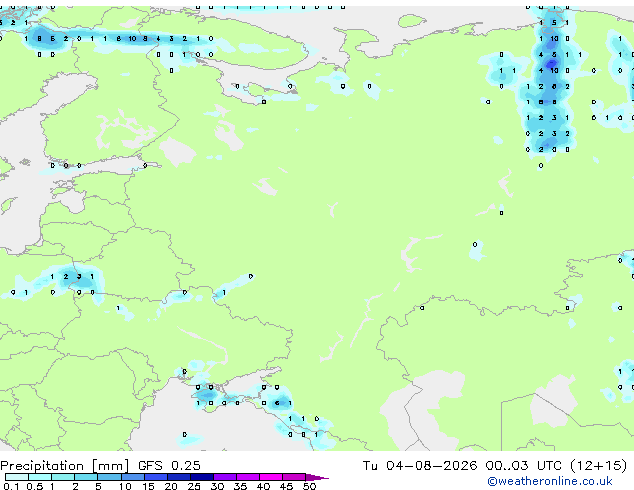Select the purple swatch between 30 and 35

[x=225, y=477]
